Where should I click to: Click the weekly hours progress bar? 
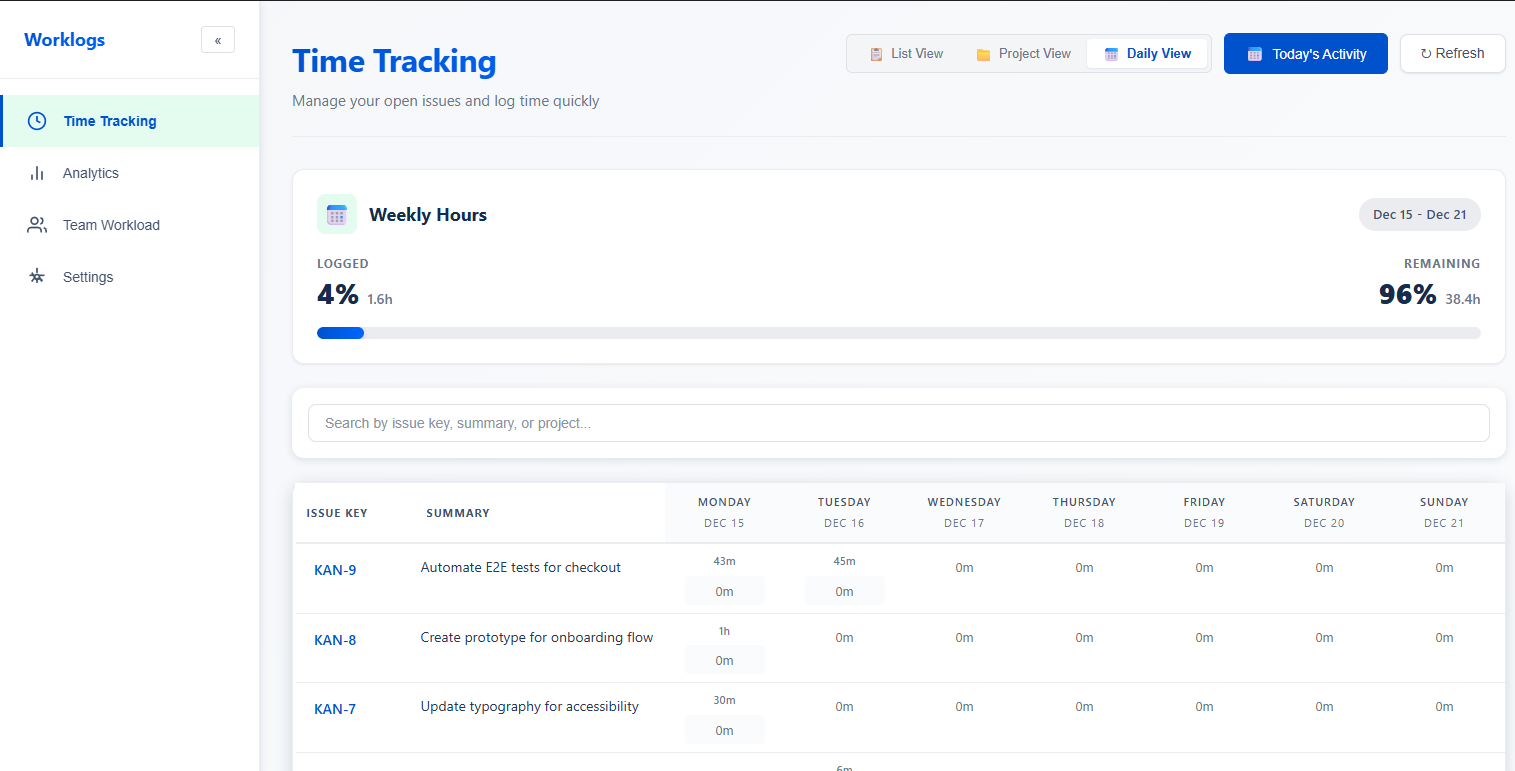tap(898, 332)
